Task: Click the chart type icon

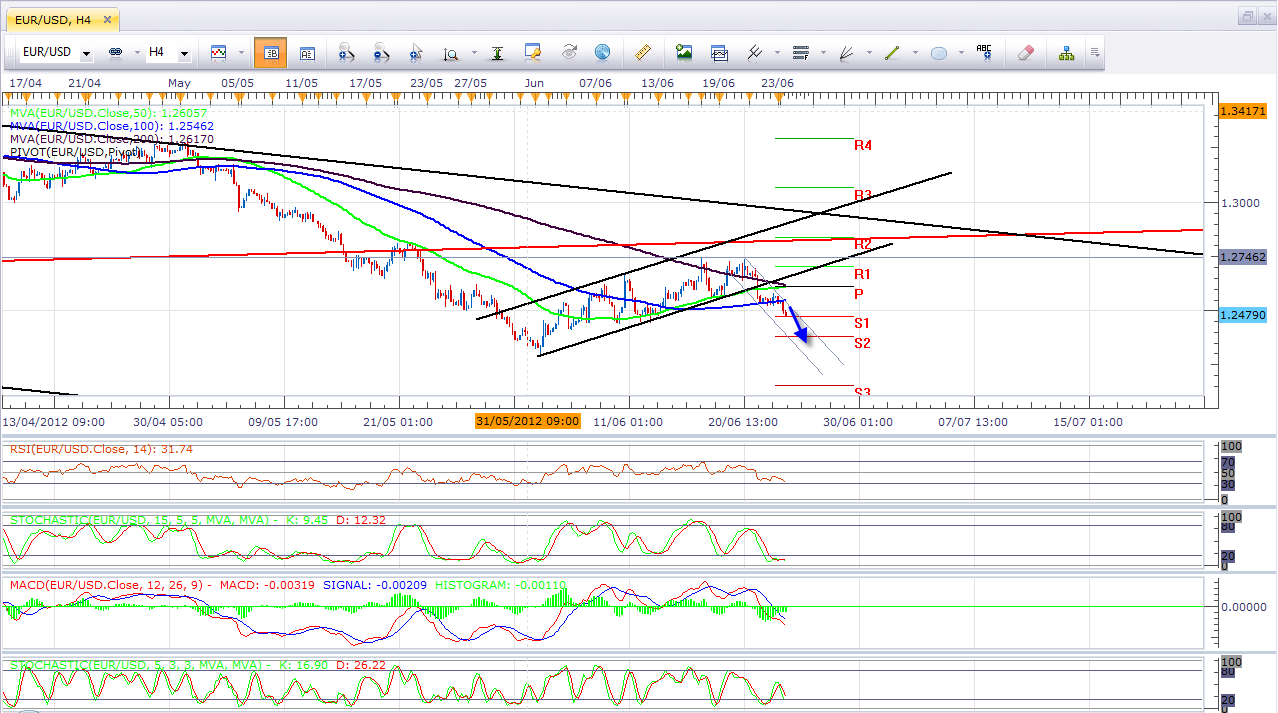Action: 219,52
